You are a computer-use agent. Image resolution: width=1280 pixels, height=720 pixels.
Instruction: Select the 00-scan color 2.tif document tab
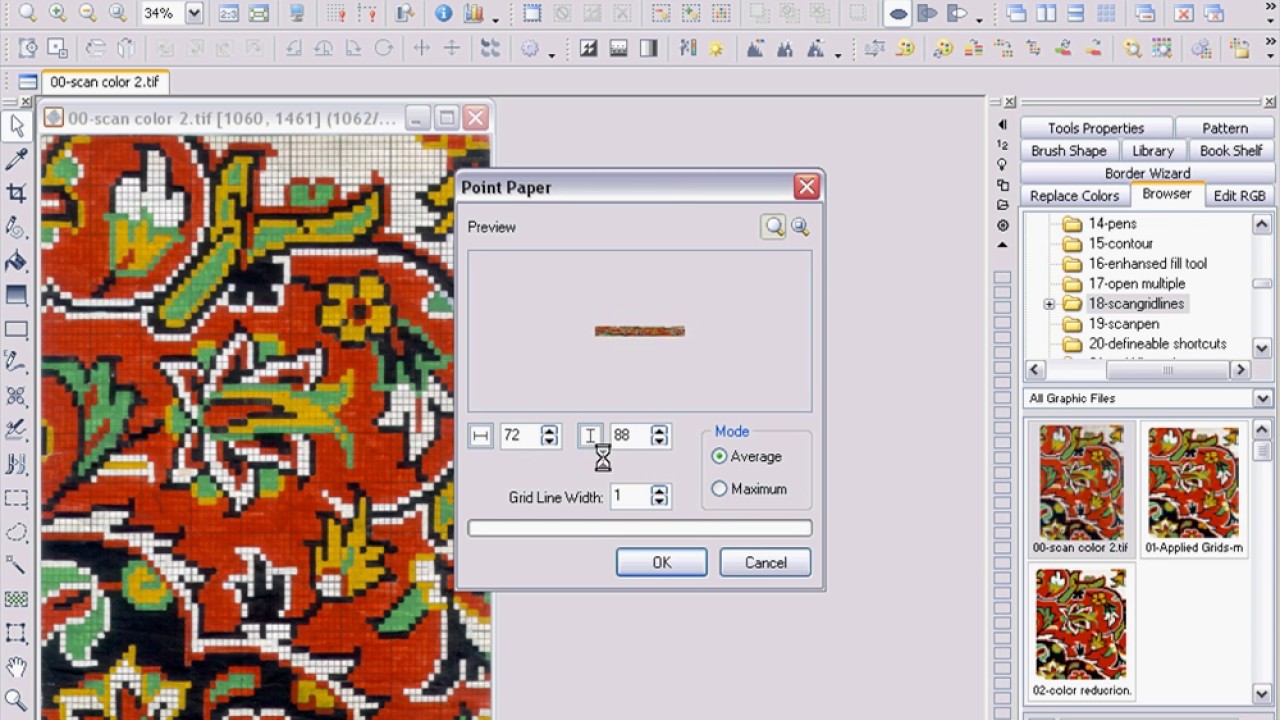[x=104, y=82]
